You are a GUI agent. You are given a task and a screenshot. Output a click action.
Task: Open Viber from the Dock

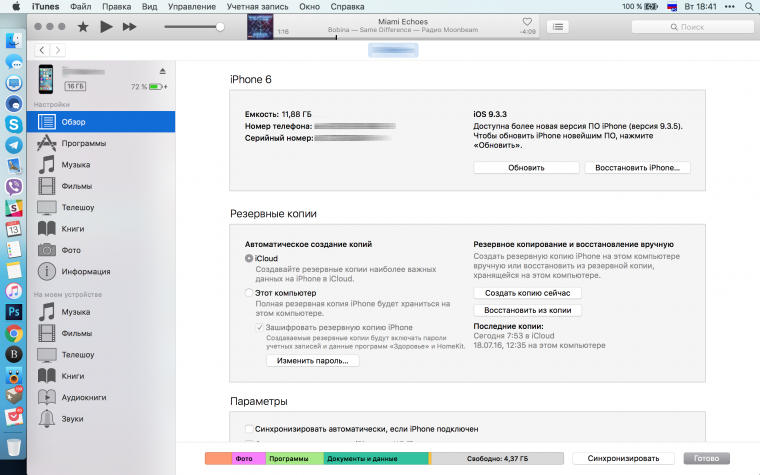tap(14, 187)
